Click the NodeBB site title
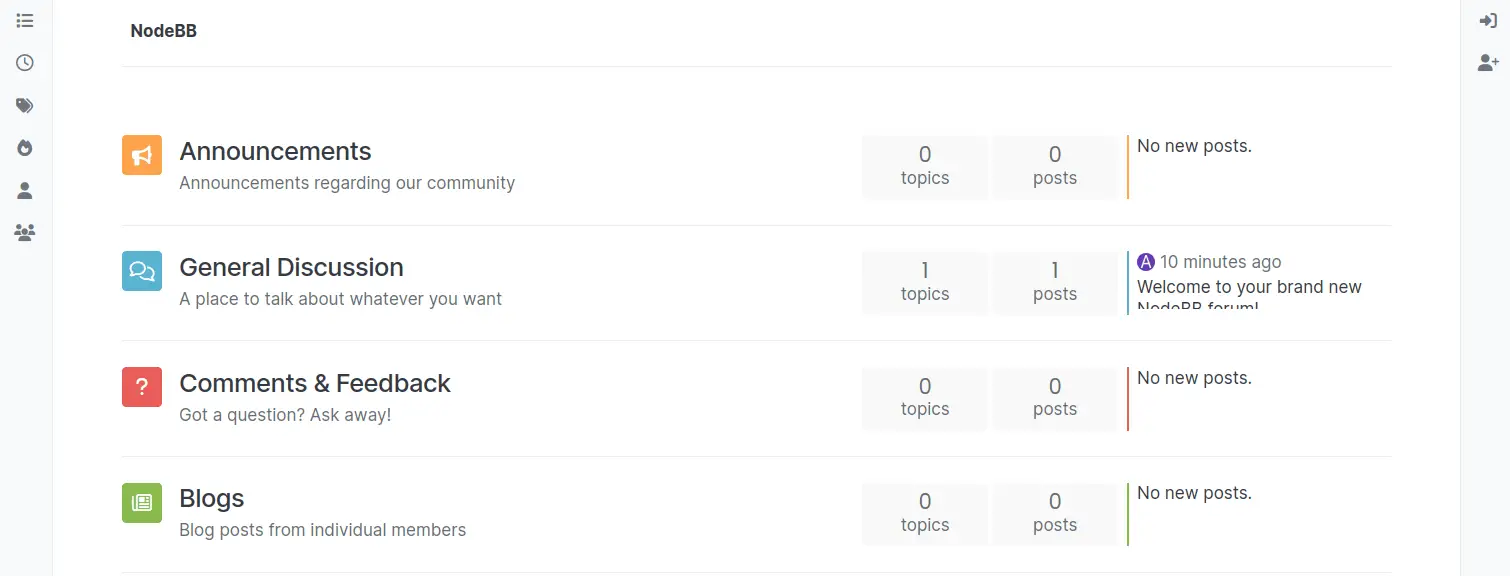 click(164, 31)
